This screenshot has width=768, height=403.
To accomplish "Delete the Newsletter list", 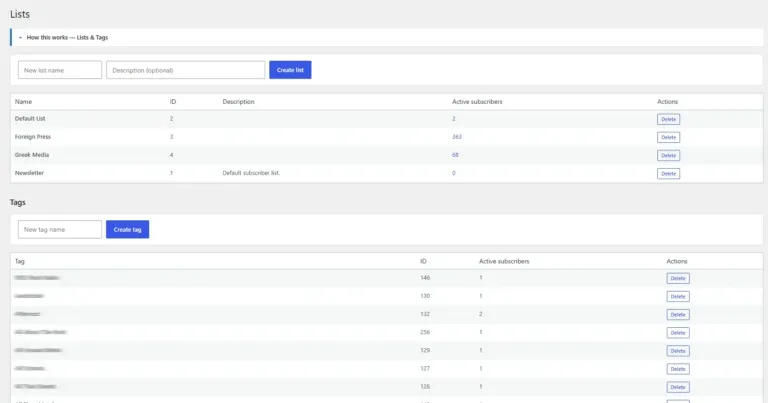I will point(668,174).
